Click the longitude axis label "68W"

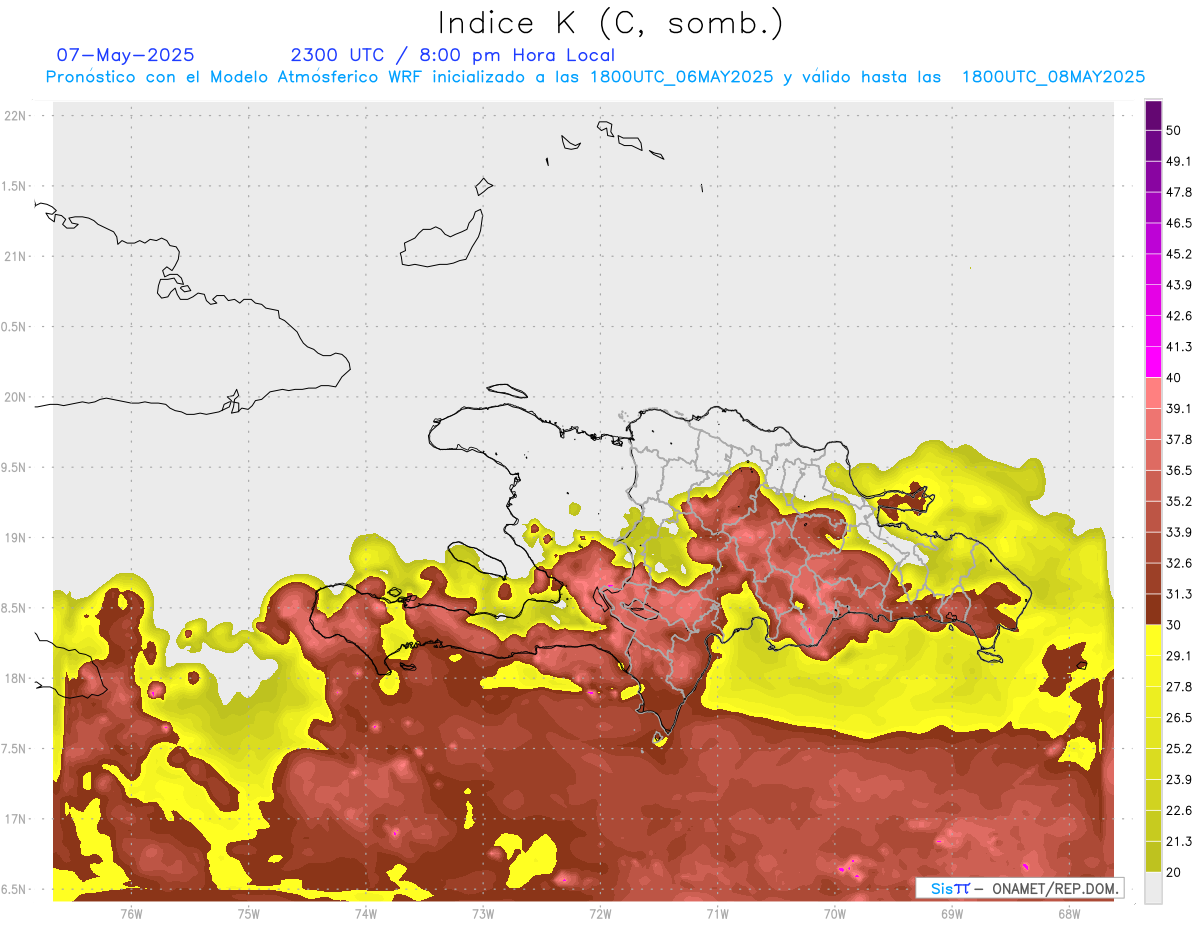1068,913
